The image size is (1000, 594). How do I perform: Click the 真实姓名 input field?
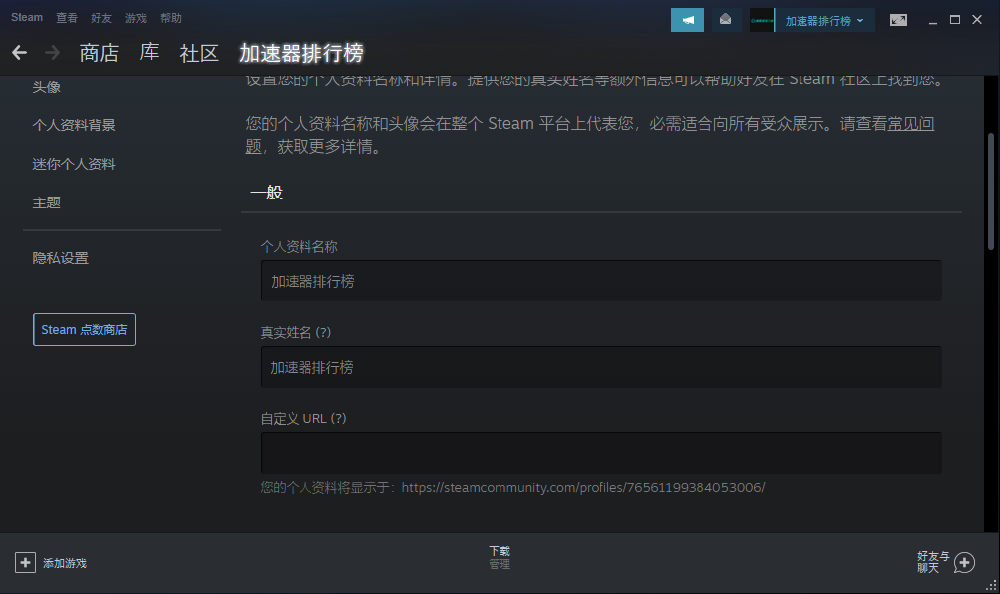[x=601, y=367]
